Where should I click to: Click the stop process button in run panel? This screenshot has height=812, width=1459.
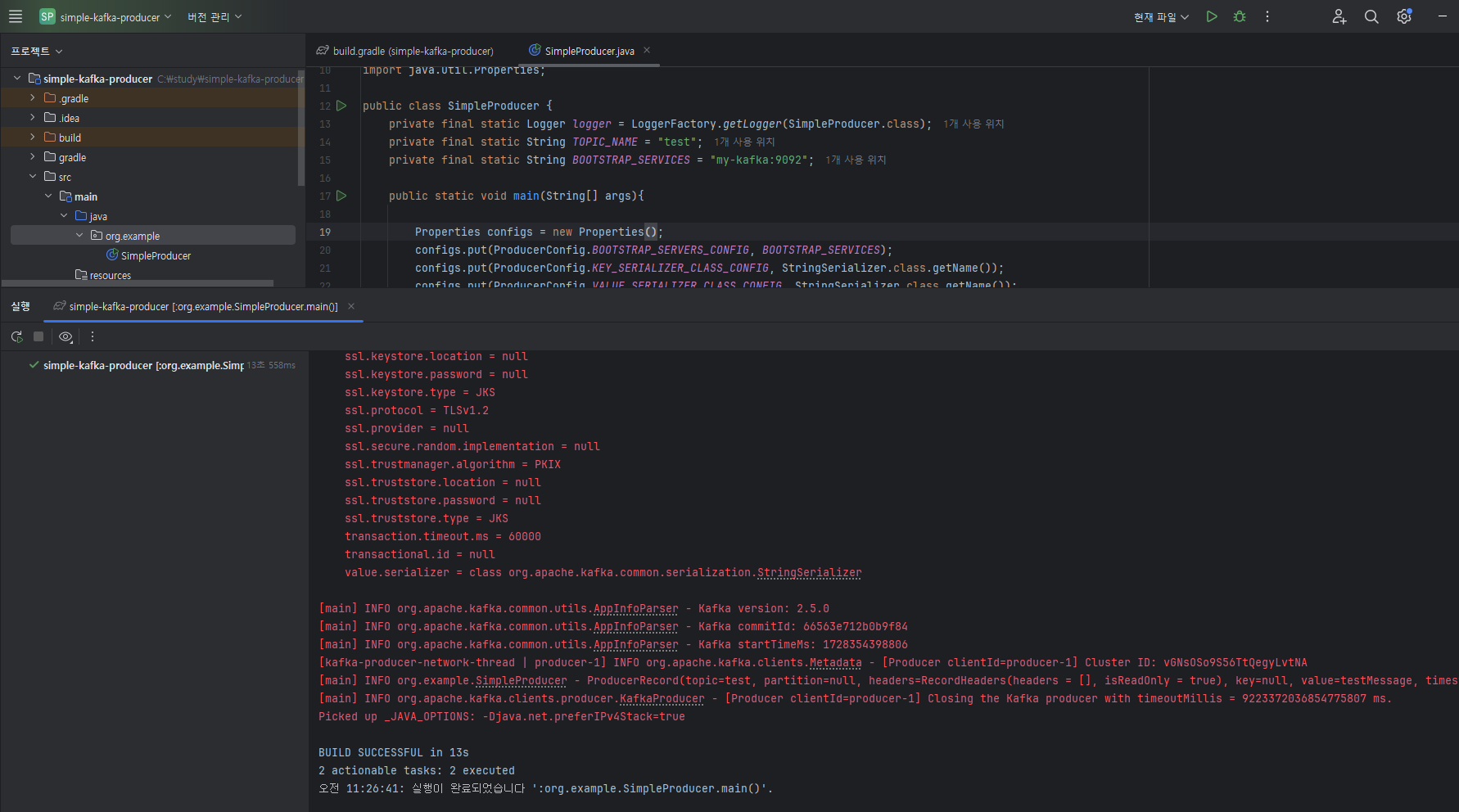(x=38, y=336)
